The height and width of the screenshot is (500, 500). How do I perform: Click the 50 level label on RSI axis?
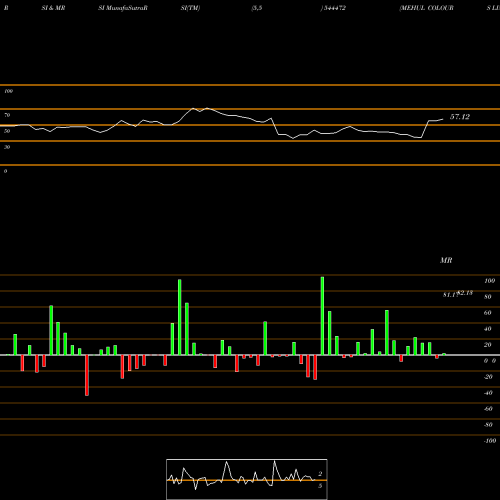[x=7, y=131]
